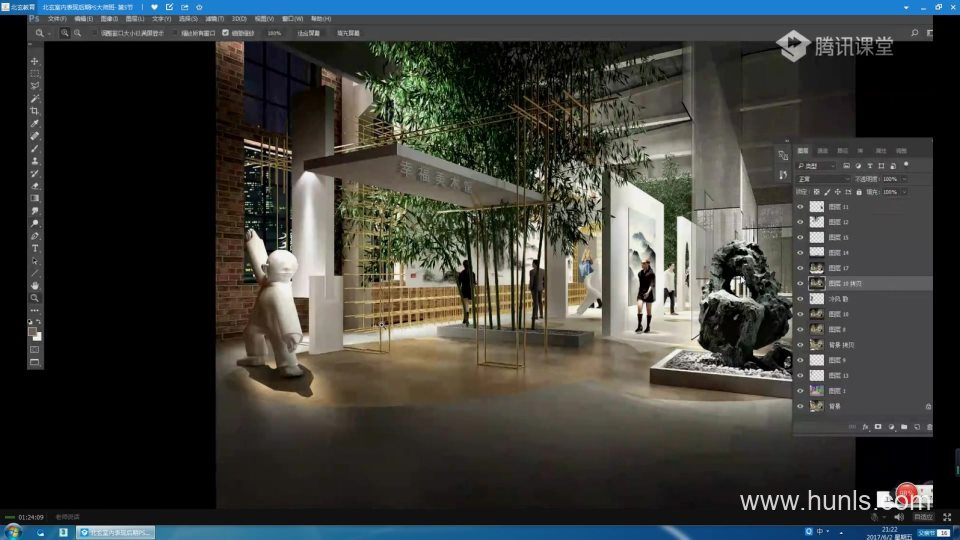This screenshot has width=960, height=540.
Task: Click 适合屏幕 button
Action: [x=309, y=33]
